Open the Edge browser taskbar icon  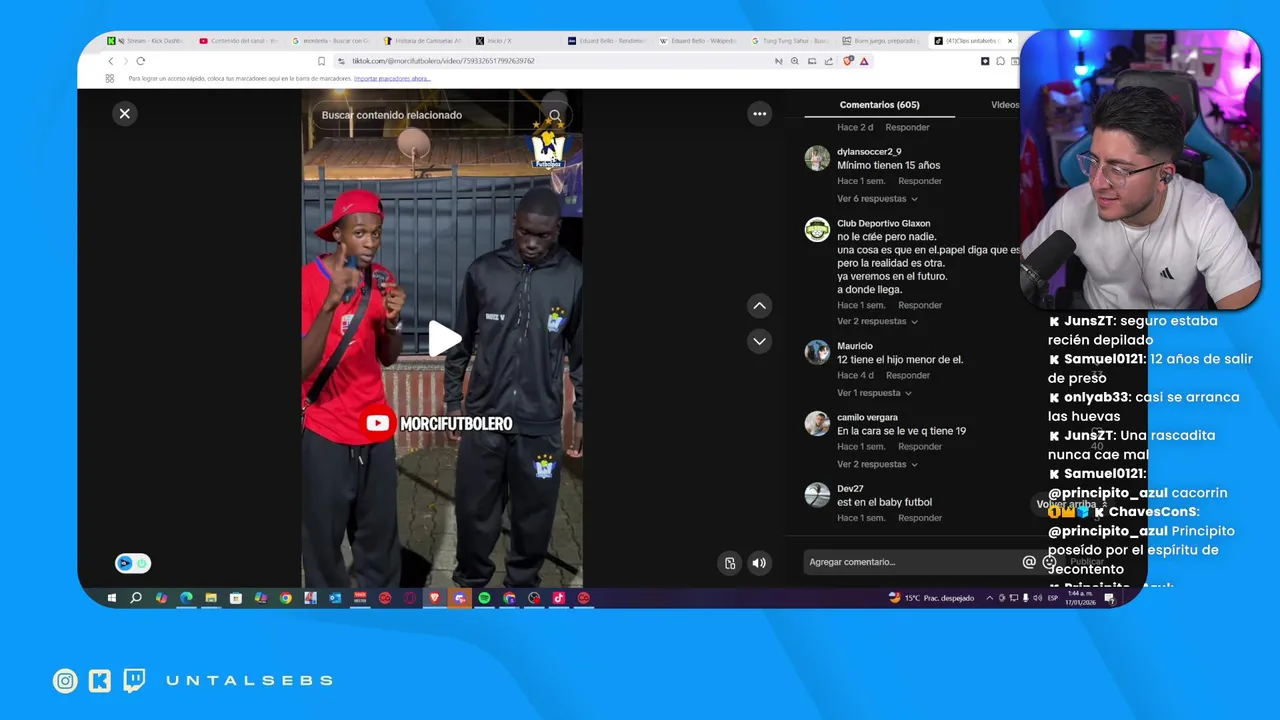(x=186, y=598)
